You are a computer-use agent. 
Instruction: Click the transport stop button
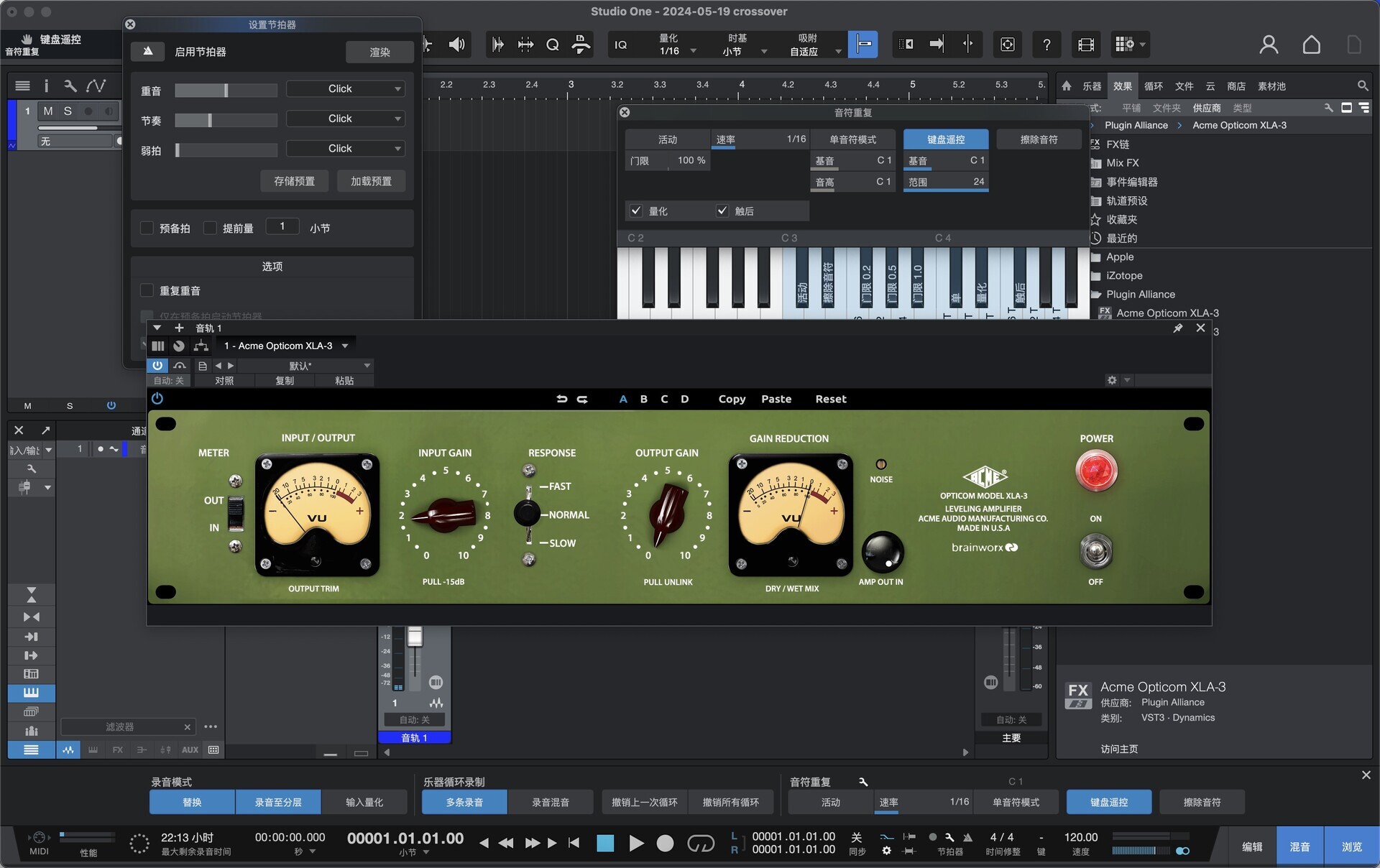pyautogui.click(x=605, y=843)
